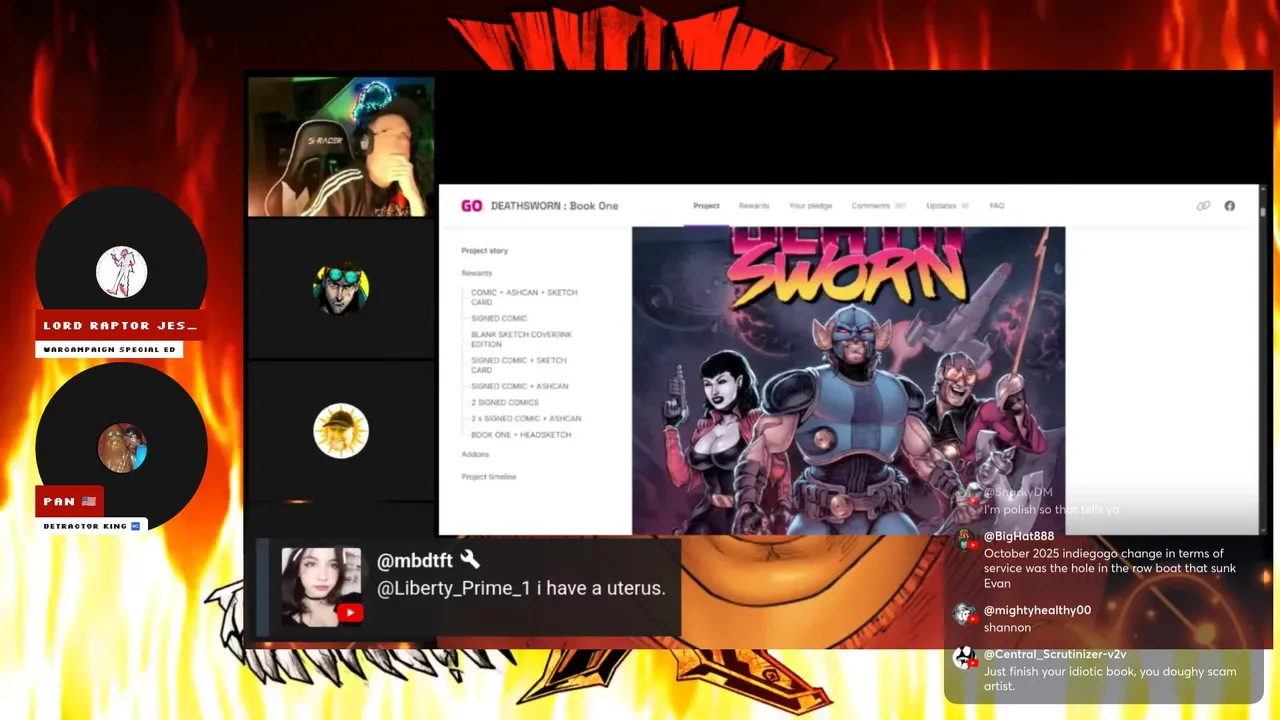
Task: Jump to the Addons section
Action: pos(475,454)
